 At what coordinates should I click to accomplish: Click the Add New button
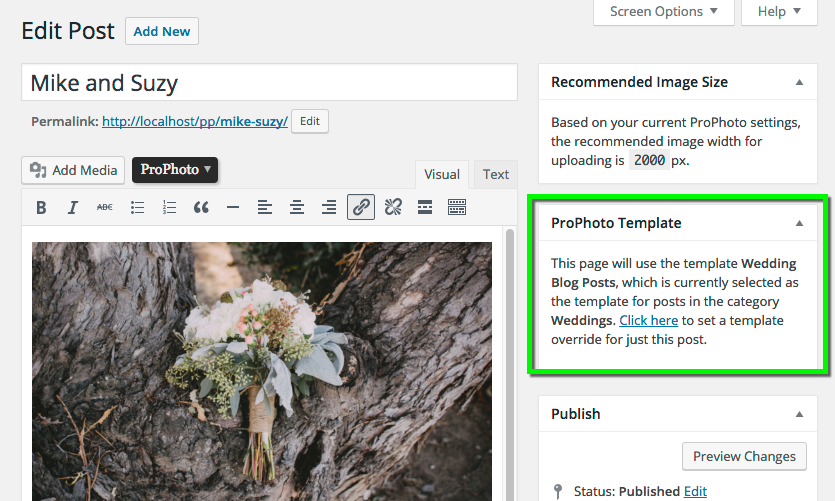pyautogui.click(x=162, y=31)
